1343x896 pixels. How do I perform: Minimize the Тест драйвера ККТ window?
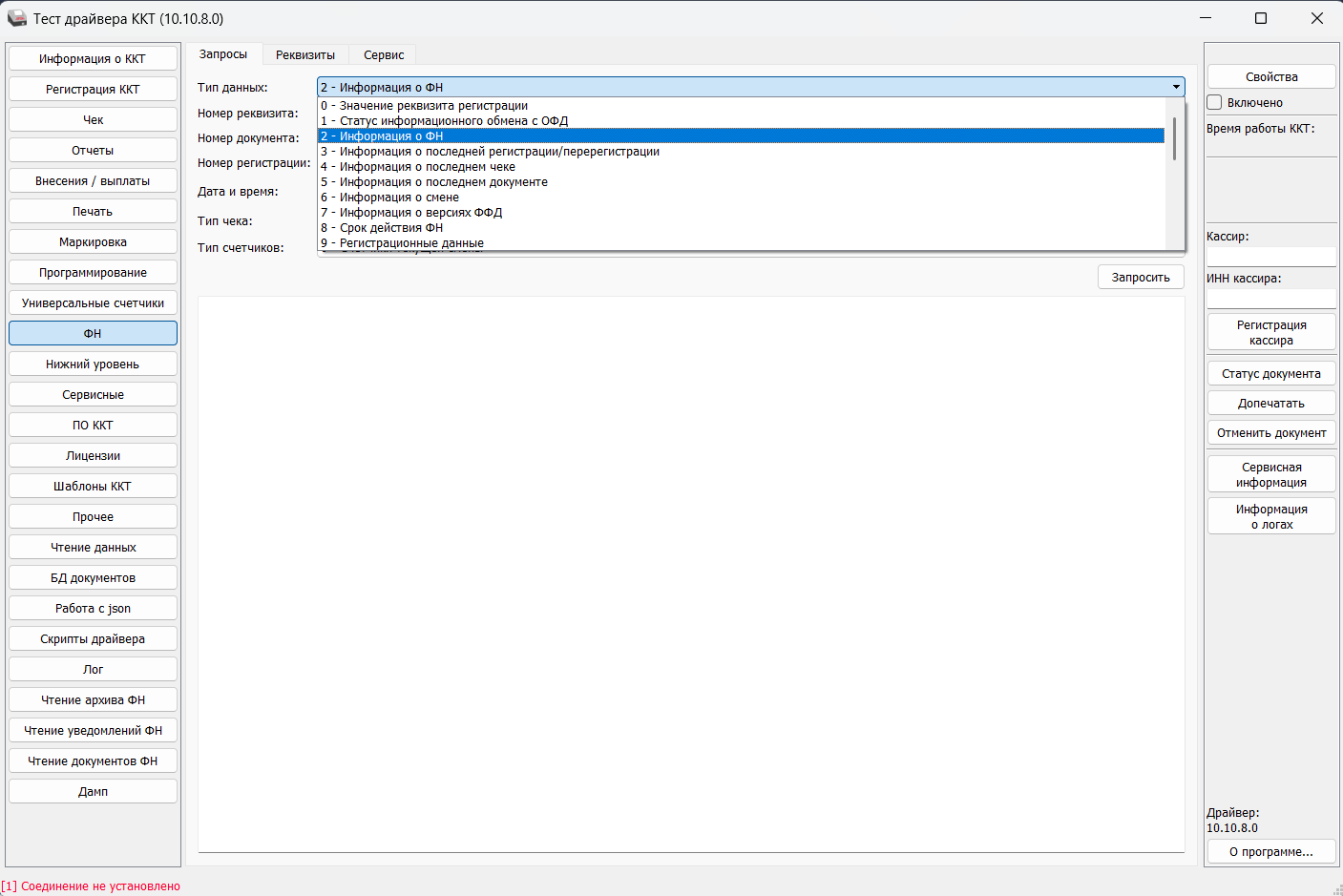(1206, 18)
